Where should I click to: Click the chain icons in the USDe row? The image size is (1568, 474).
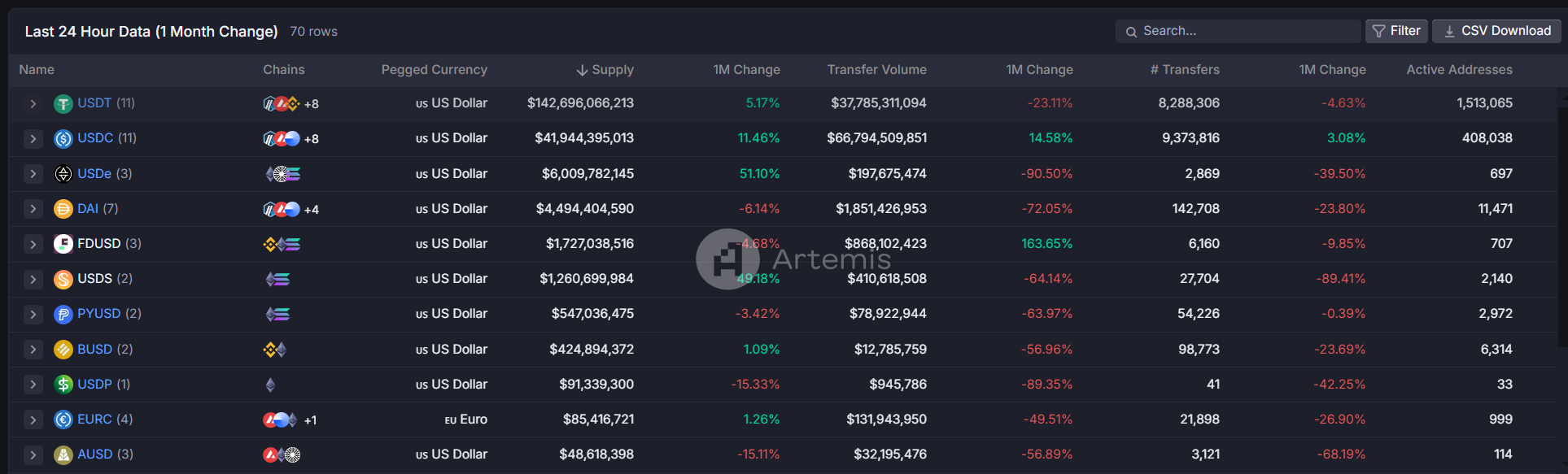point(283,174)
